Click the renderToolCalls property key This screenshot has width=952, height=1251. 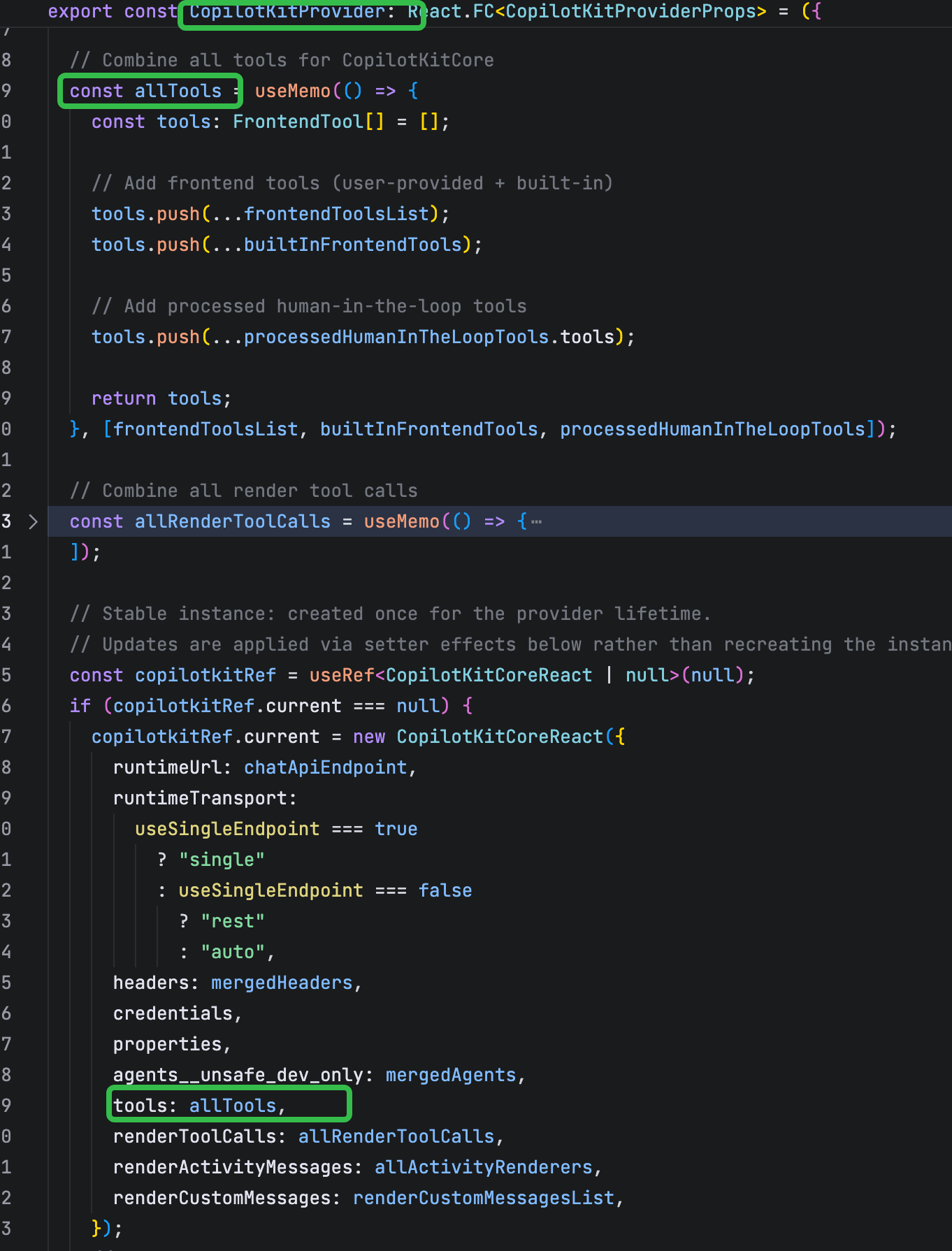pos(194,1136)
